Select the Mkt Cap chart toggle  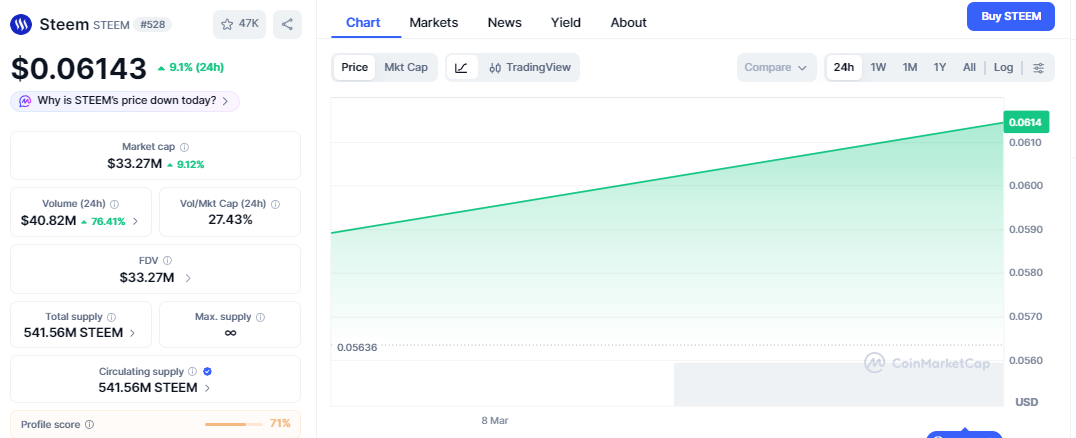tap(406, 67)
